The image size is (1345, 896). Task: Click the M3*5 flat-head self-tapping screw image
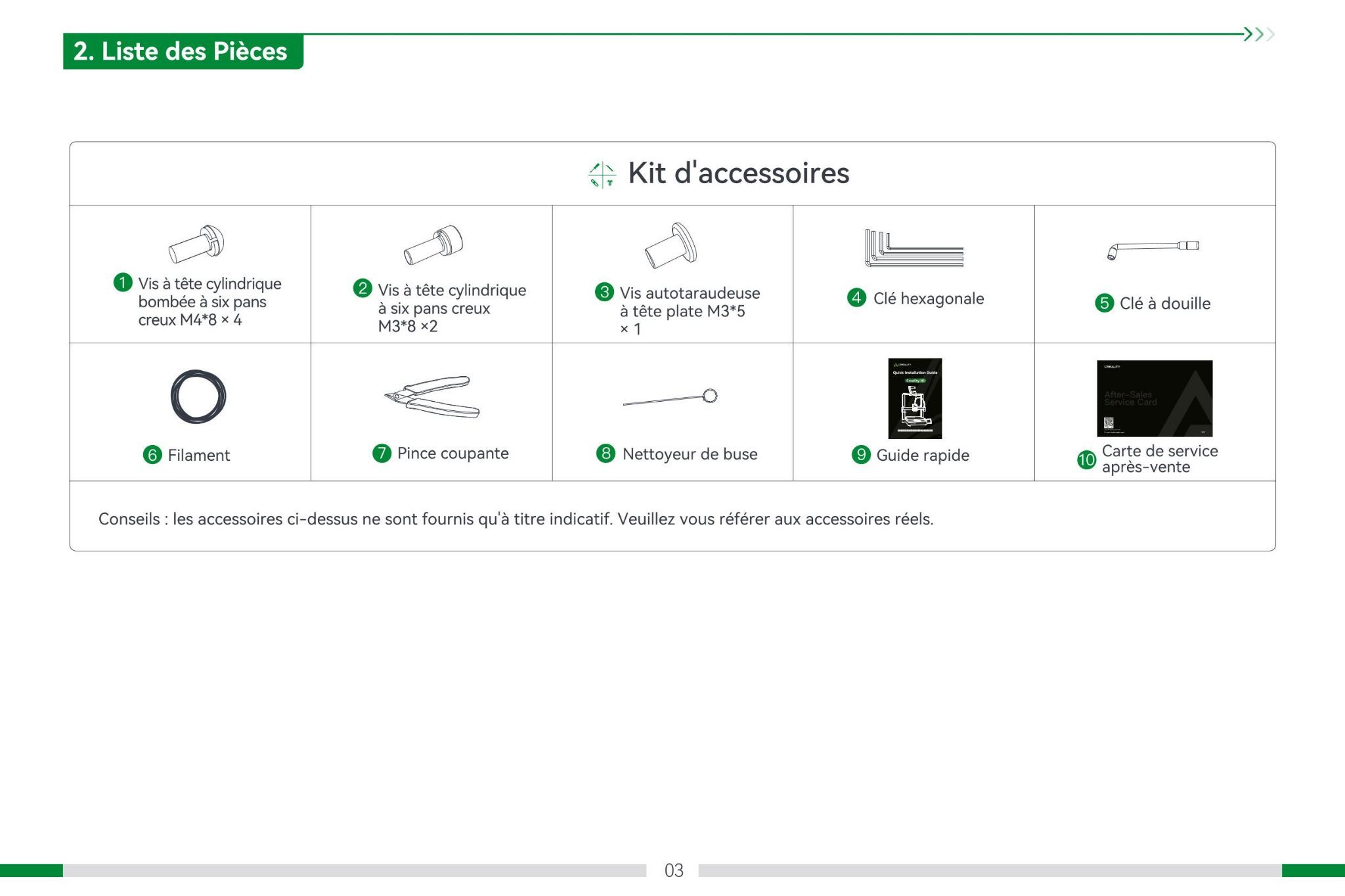point(671,245)
